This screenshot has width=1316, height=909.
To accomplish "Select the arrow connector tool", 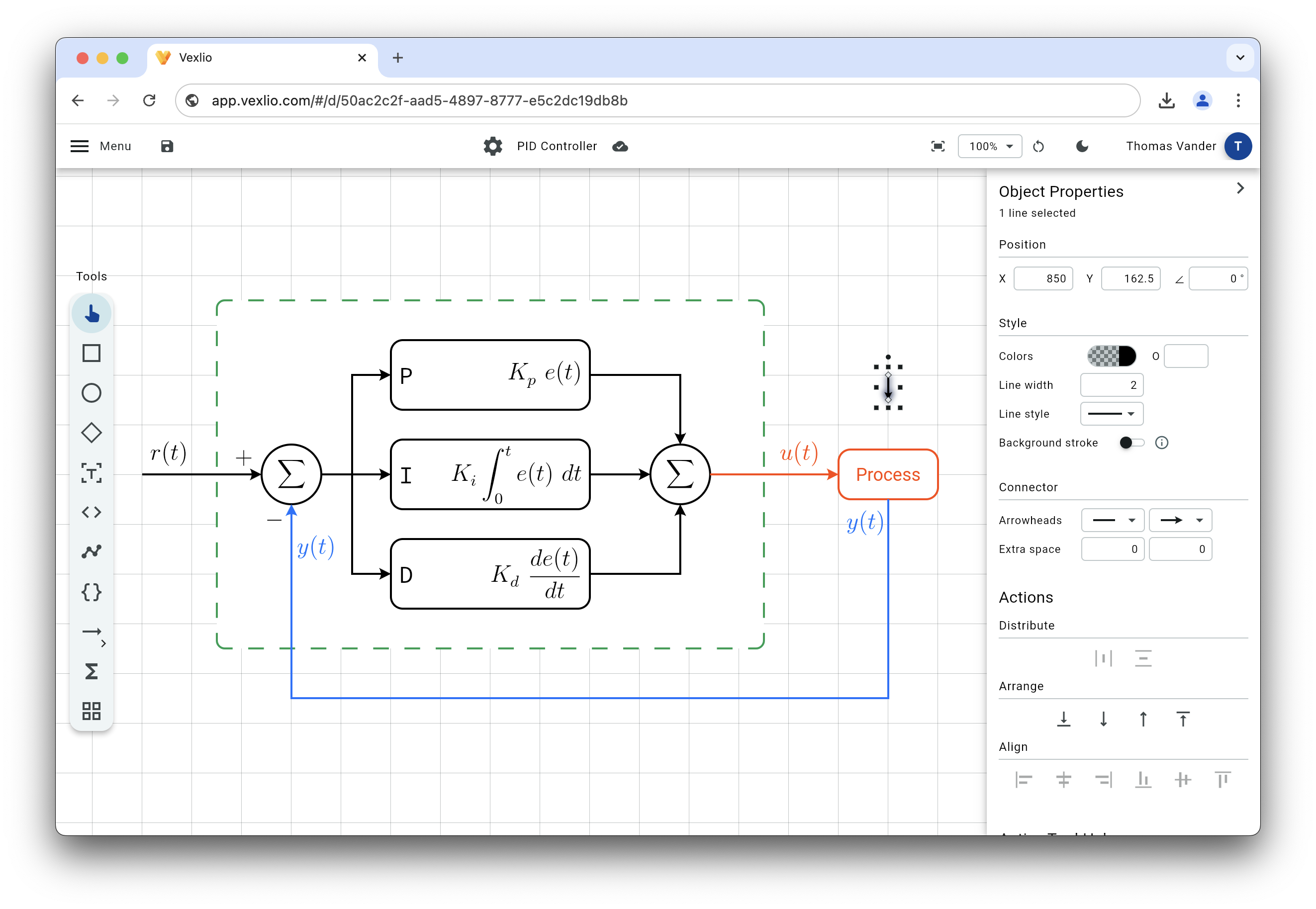I will pyautogui.click(x=91, y=632).
